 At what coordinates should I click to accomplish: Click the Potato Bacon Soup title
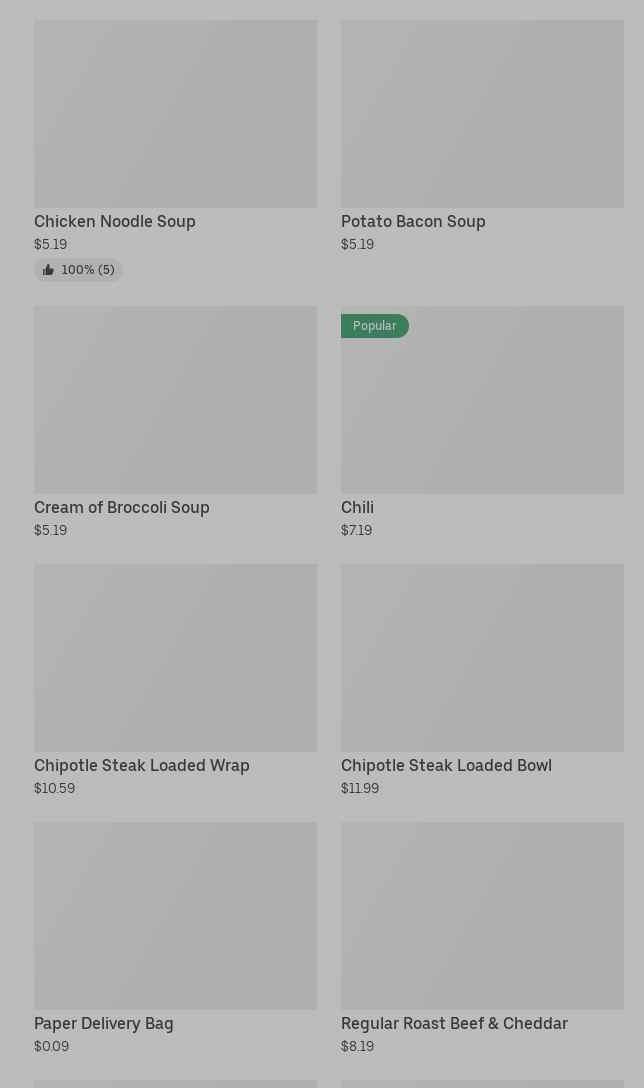413,221
